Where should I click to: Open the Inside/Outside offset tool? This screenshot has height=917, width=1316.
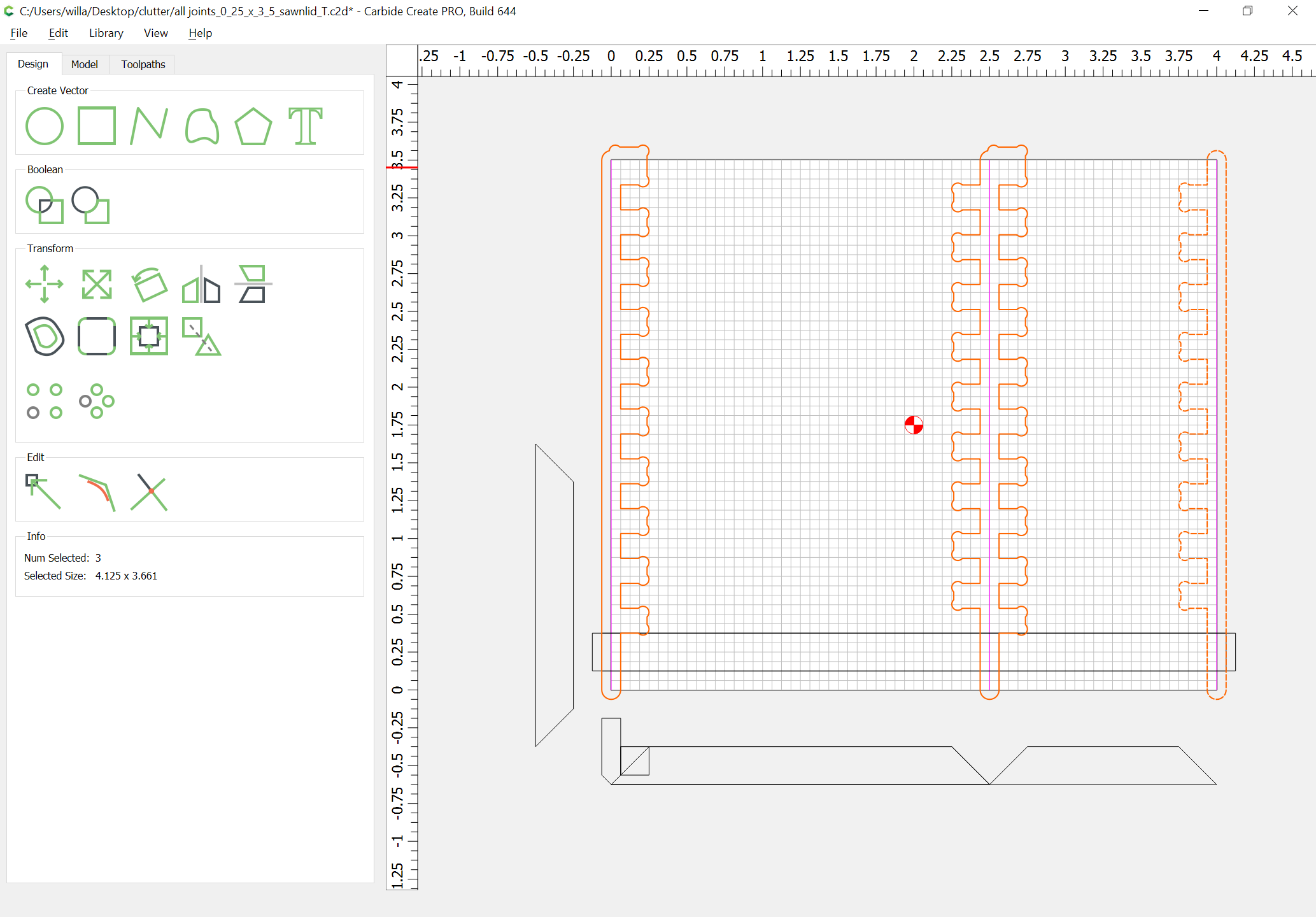pos(149,336)
